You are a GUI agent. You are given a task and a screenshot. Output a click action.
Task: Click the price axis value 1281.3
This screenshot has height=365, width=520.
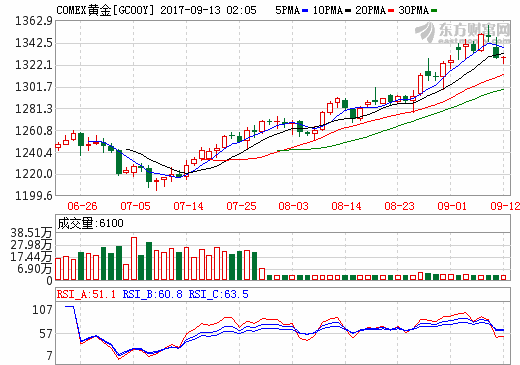click(34, 109)
